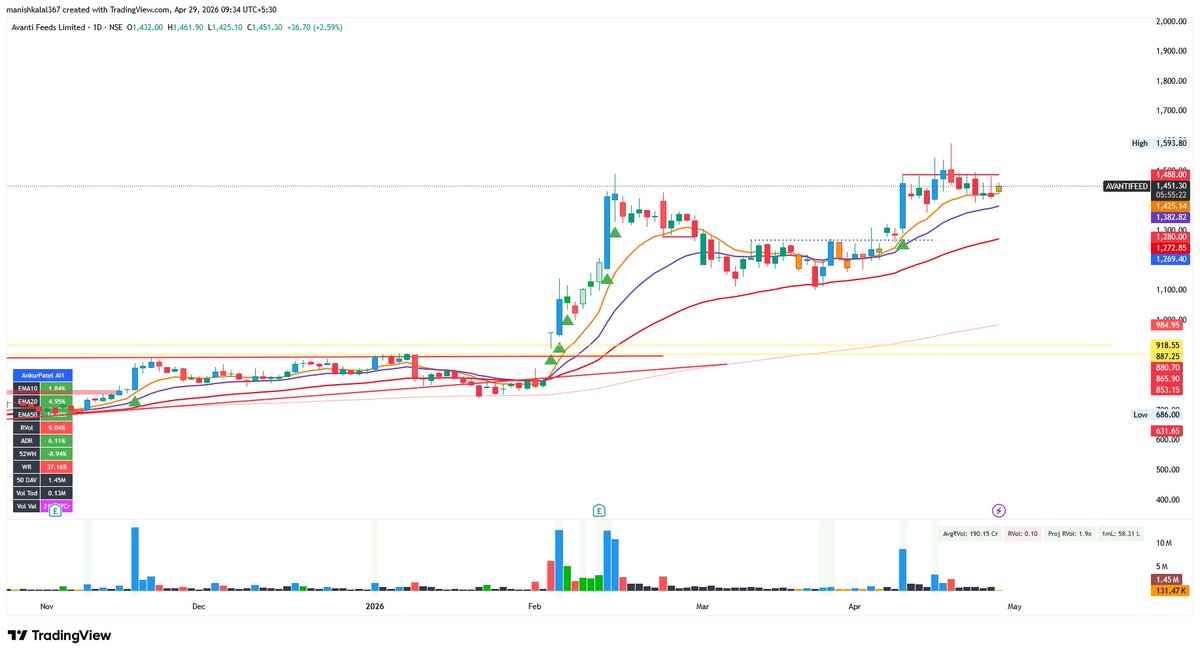Click the 'AvgRVol: 190.15 Cr' stat box
1200x655 pixels.
tap(970, 535)
